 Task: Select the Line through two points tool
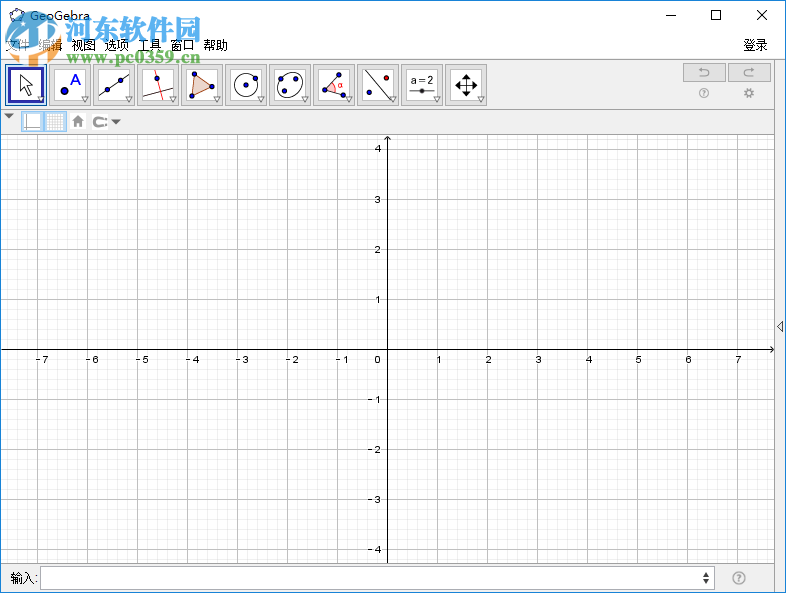(114, 85)
